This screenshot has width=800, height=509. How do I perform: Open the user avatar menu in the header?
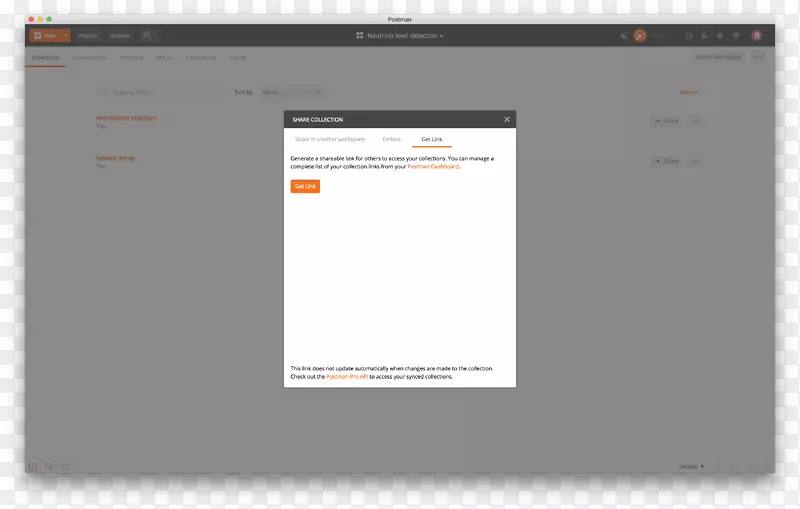point(757,35)
